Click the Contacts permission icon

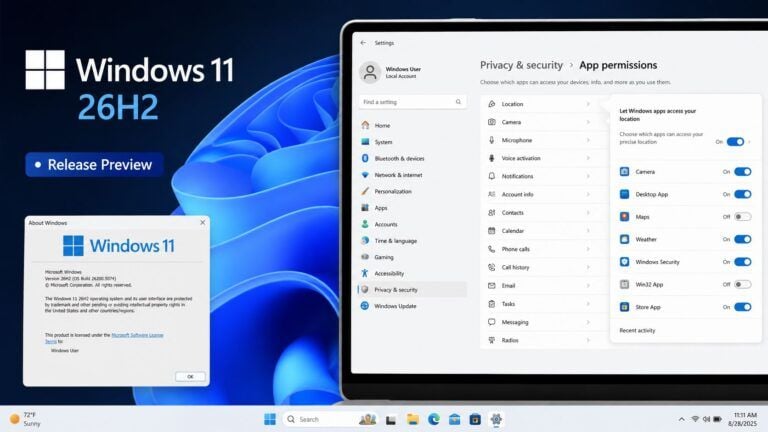coord(492,213)
